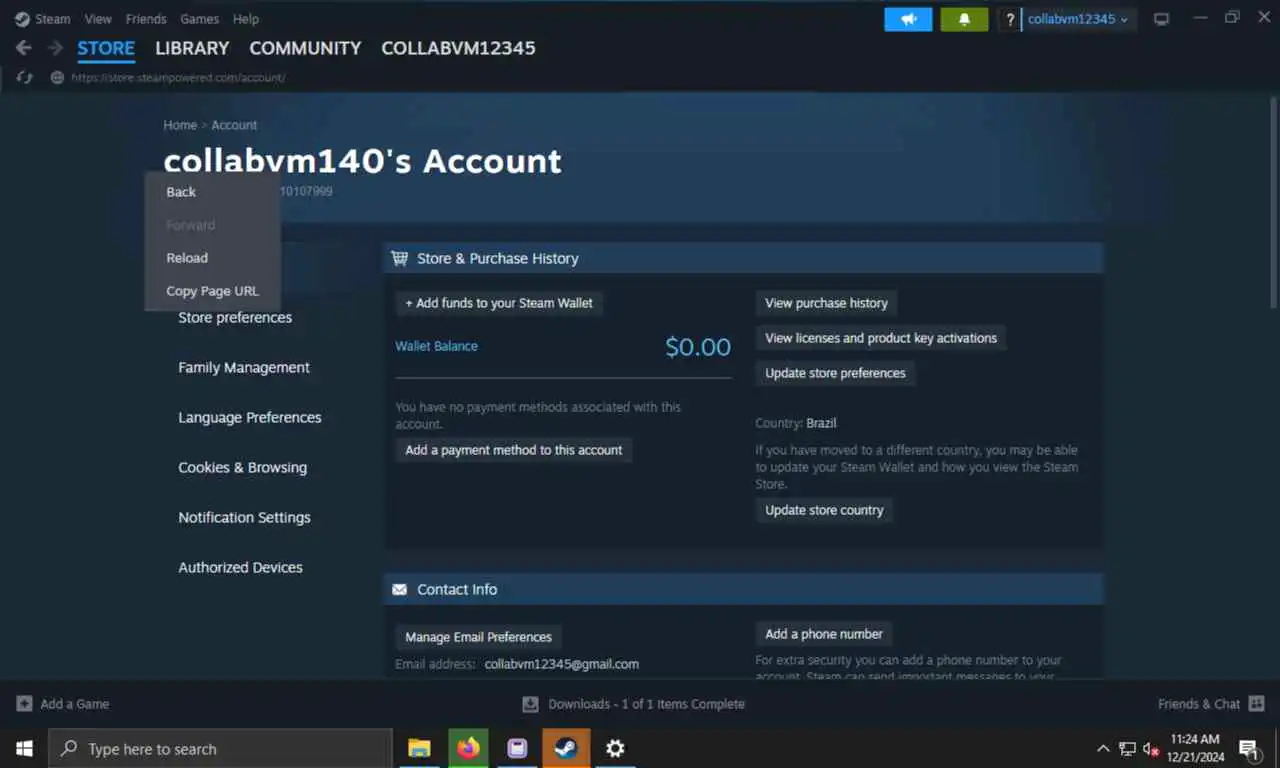Screen dimensions: 1280x768
Task: Open the green notifications bell icon
Action: click(x=964, y=19)
